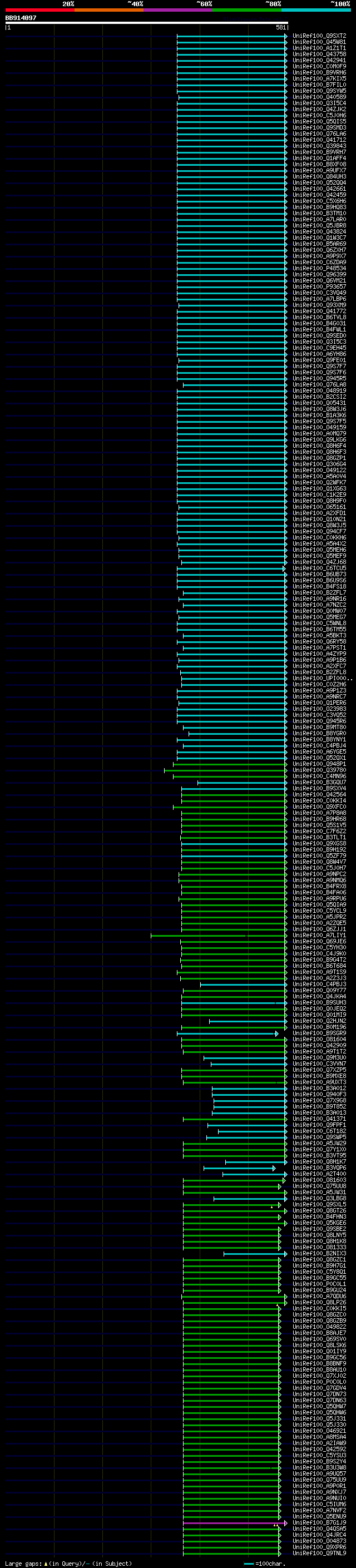
Task: Click the query end position 581
Action: point(280,27)
